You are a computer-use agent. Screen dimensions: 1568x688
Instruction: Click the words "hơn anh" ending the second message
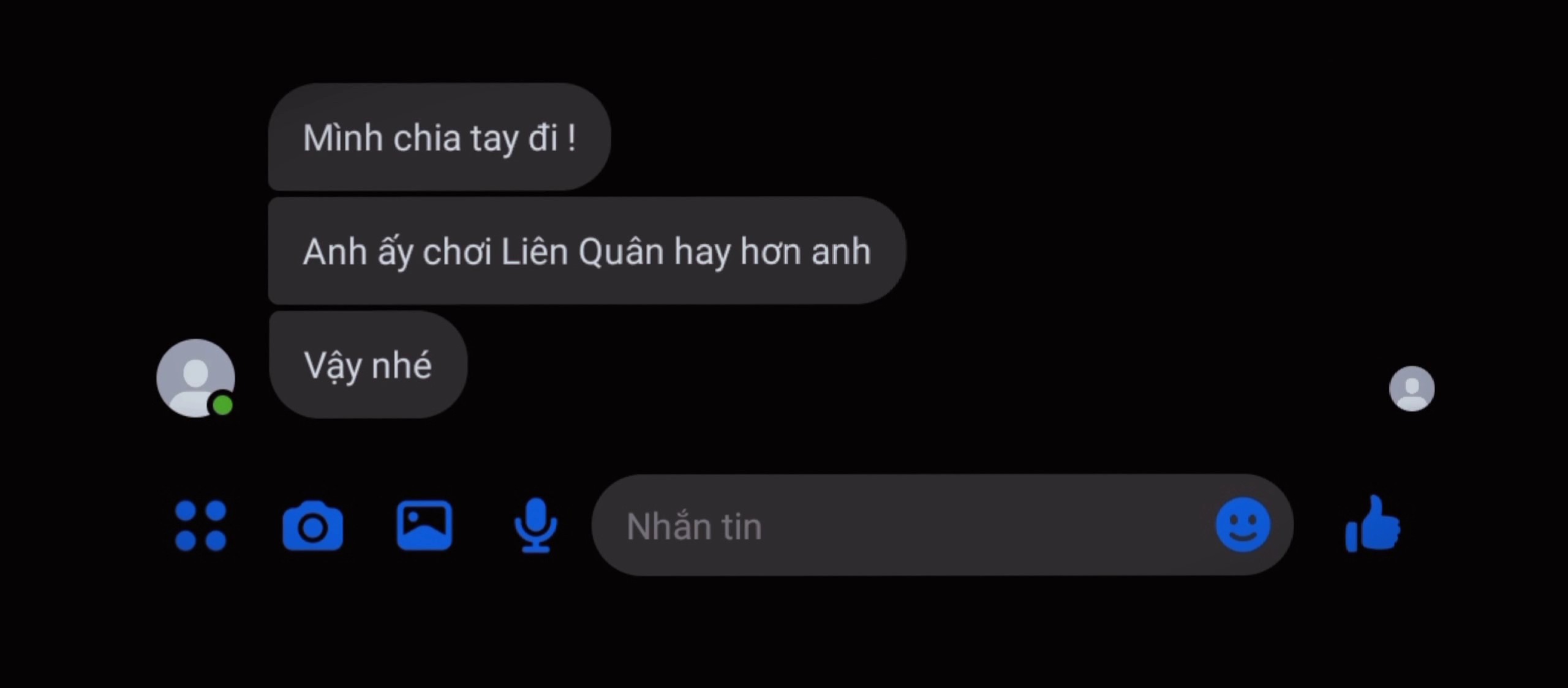point(805,251)
